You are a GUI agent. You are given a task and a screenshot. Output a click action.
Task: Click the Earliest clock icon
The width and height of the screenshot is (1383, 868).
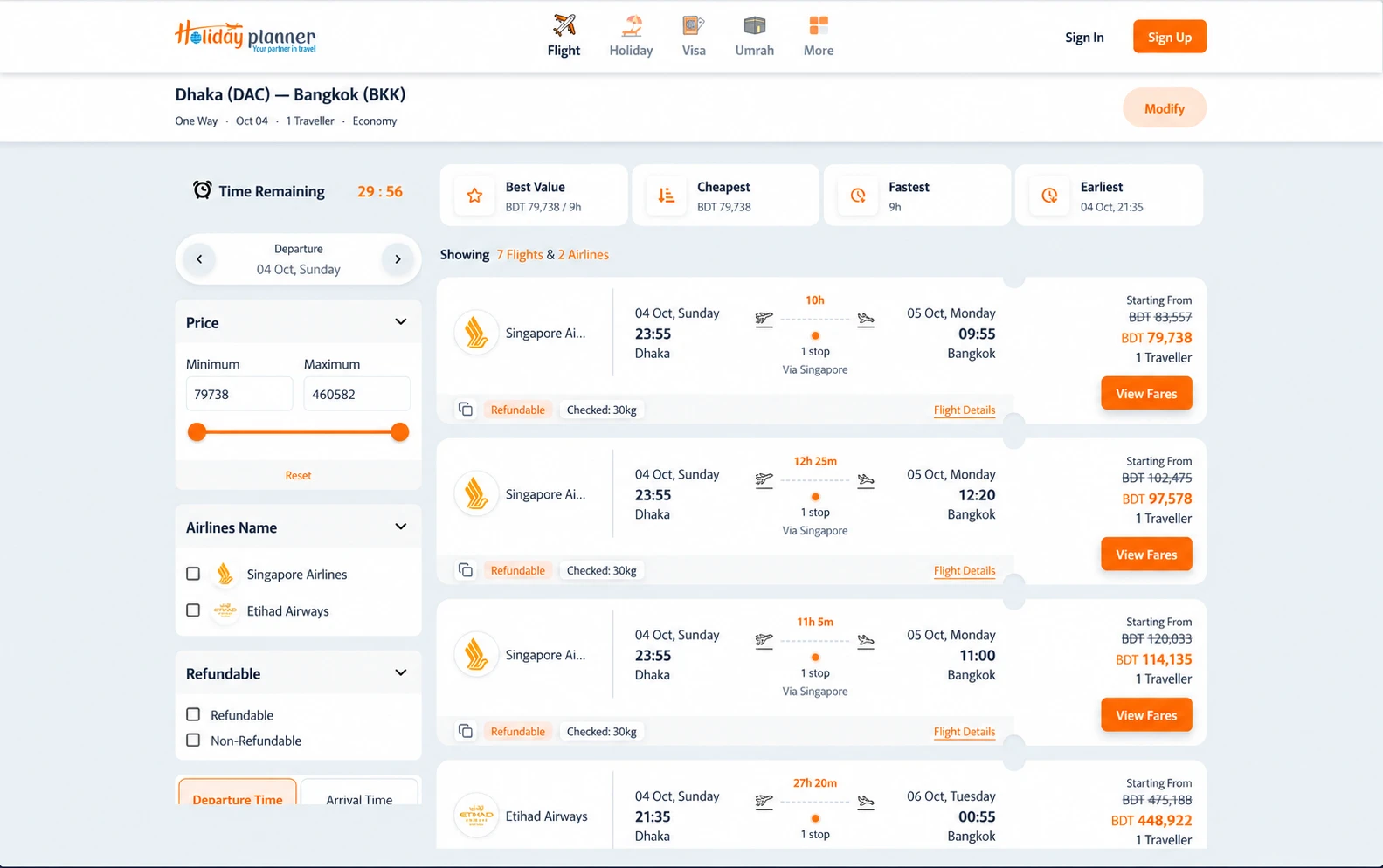tap(1049, 196)
